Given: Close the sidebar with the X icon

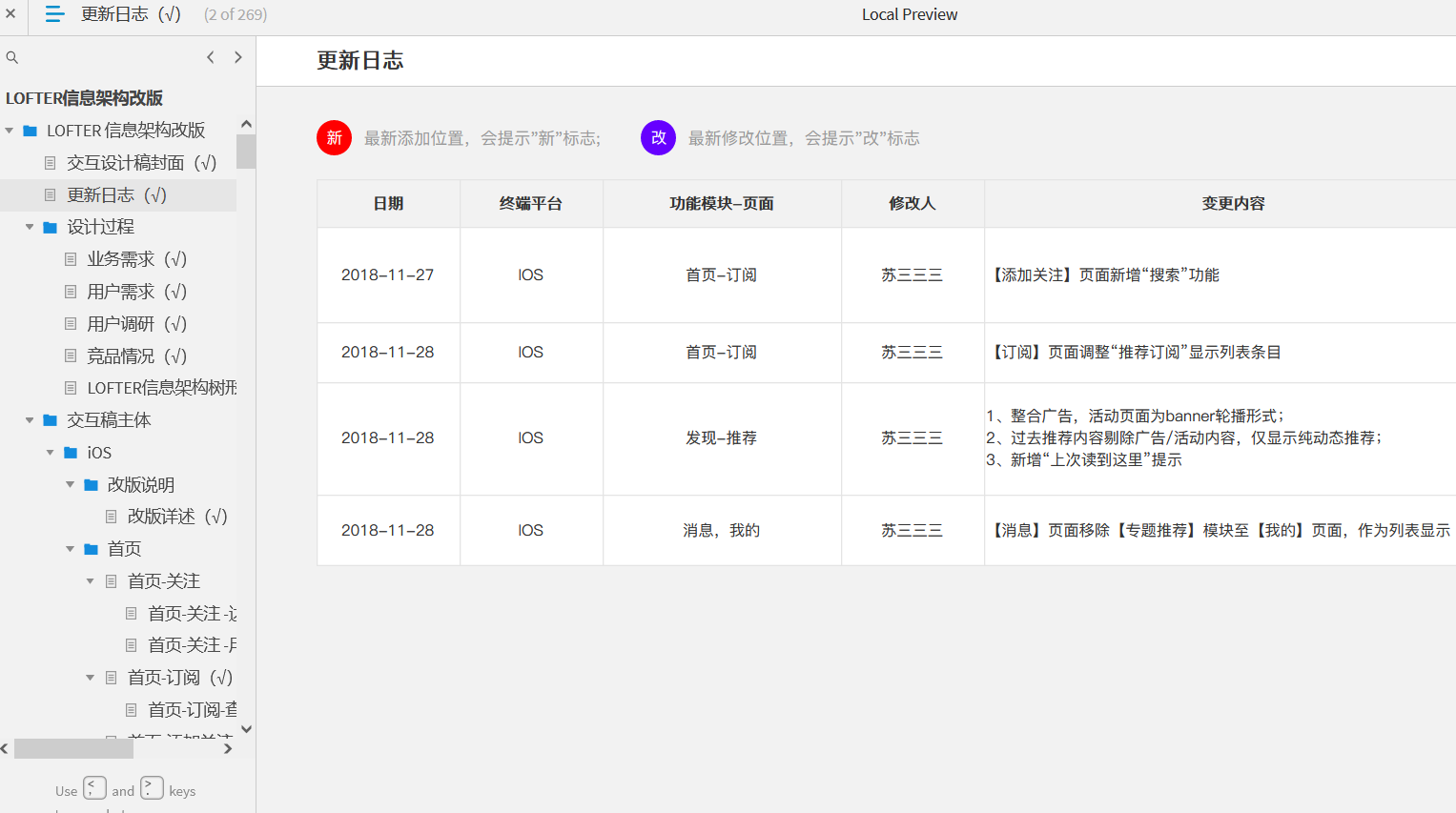Looking at the screenshot, I should [10, 13].
